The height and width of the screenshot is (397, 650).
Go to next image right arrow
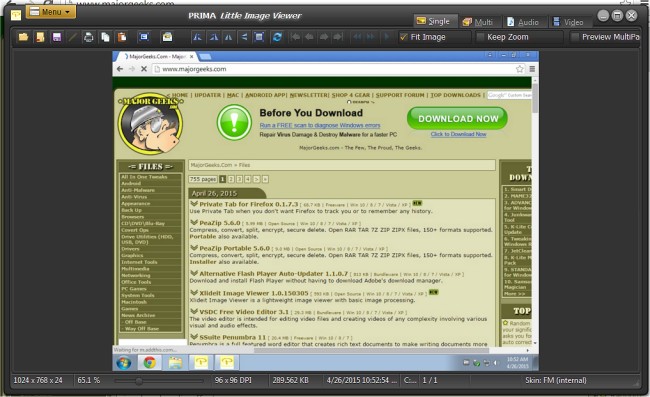[324, 37]
